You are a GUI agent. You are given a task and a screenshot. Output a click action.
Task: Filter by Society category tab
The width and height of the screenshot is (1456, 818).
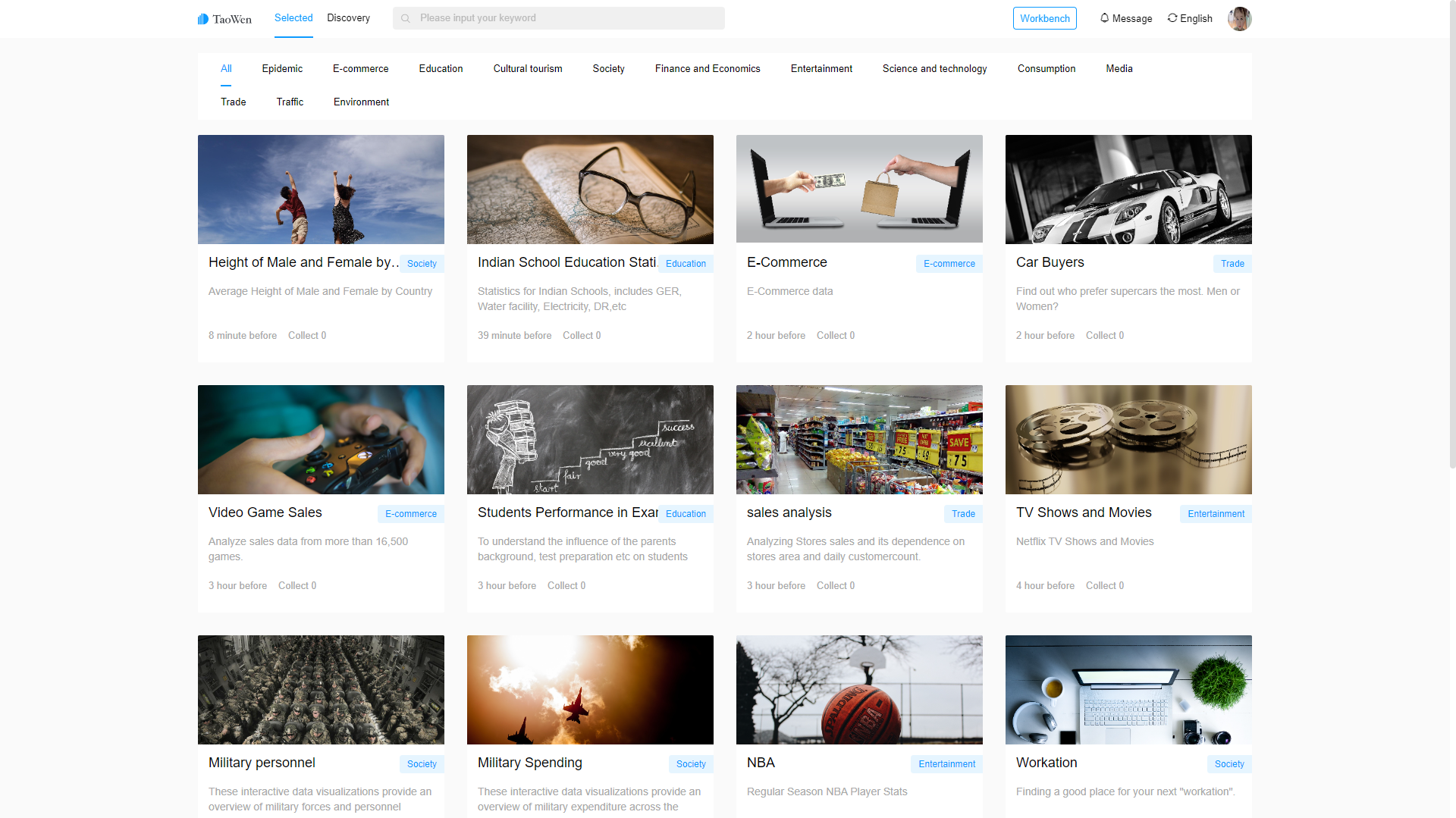[x=608, y=68]
